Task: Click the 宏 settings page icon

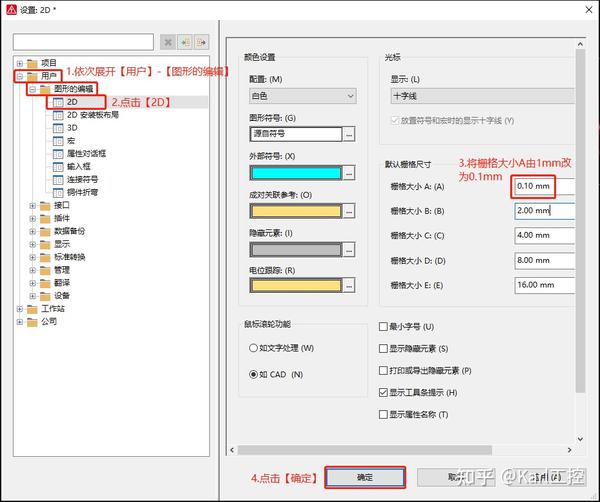Action: pyautogui.click(x=58, y=141)
